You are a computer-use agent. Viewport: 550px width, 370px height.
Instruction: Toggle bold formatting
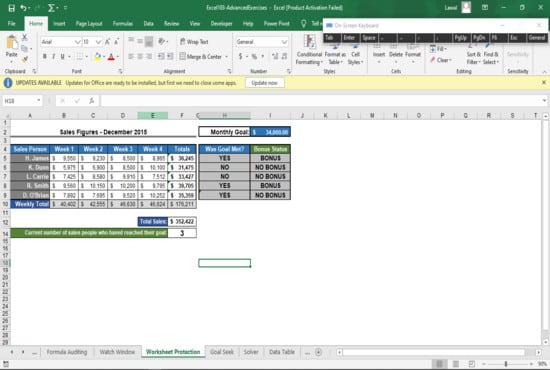click(45, 56)
